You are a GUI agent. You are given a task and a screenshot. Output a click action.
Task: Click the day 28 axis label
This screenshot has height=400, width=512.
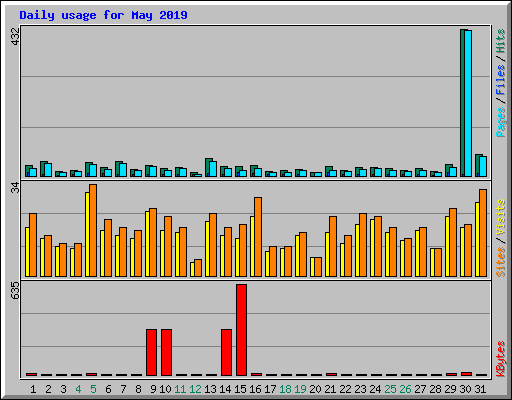(x=435, y=389)
